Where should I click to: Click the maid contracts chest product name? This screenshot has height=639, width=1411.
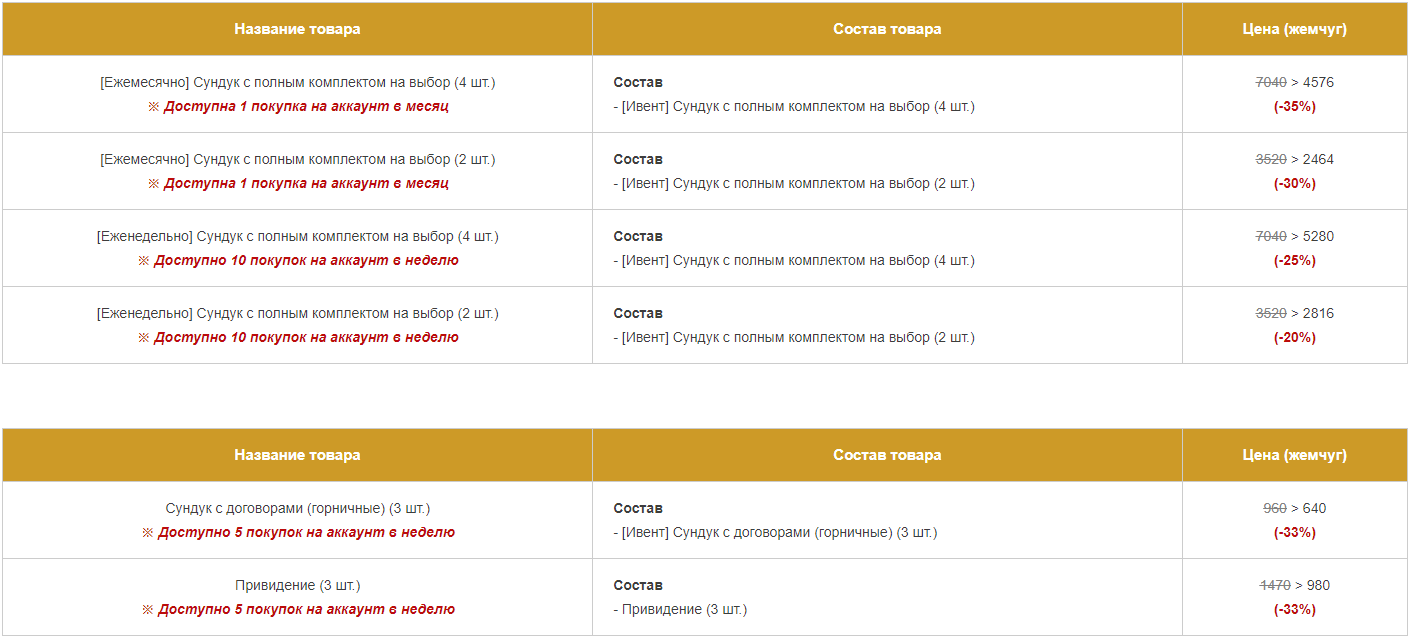pos(297,508)
